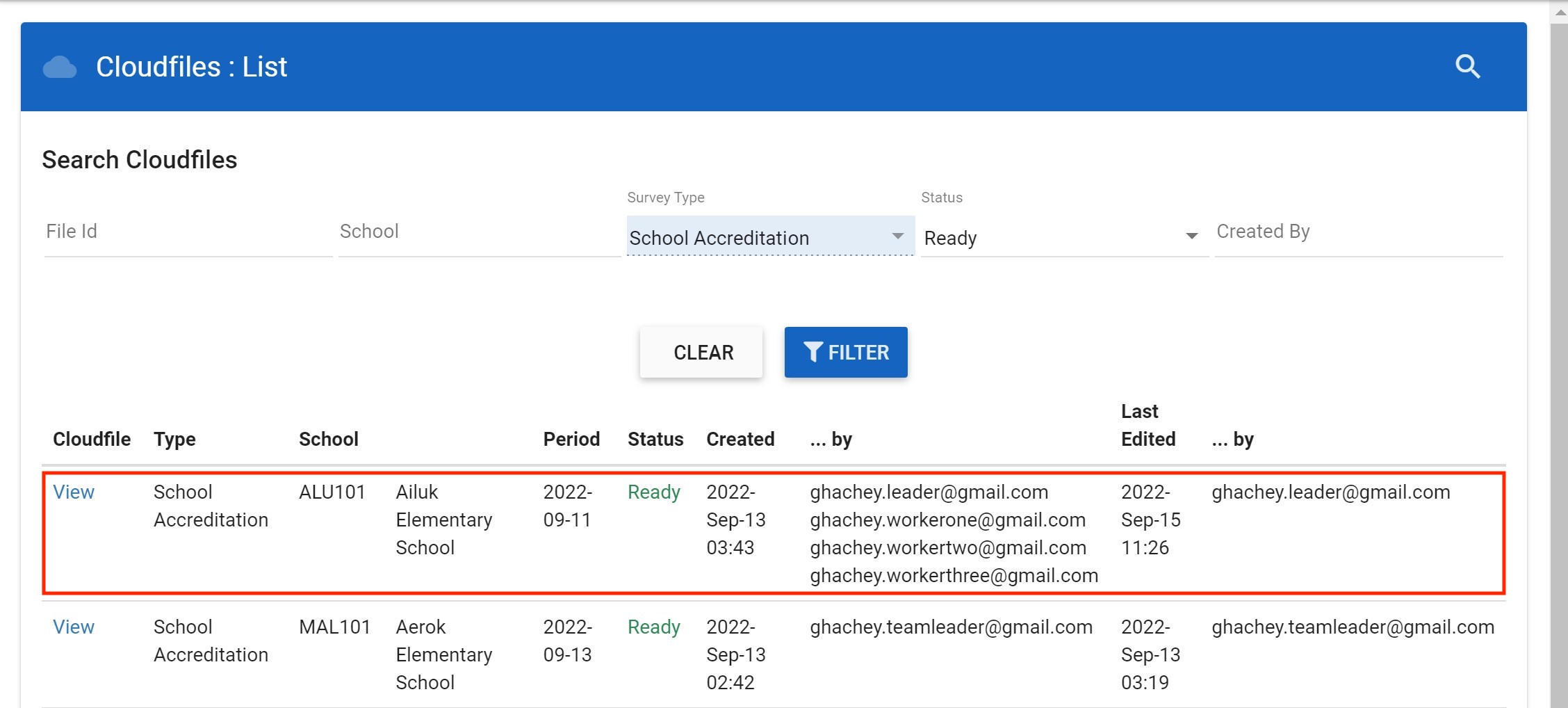
Task: Open View link for Ailuk Elementary School
Action: tap(74, 492)
